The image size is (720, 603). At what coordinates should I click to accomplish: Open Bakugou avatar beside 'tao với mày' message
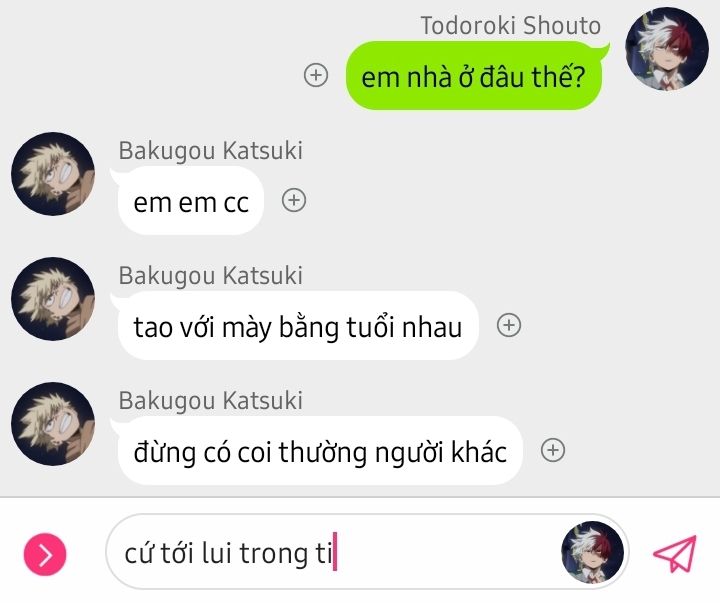point(53,299)
